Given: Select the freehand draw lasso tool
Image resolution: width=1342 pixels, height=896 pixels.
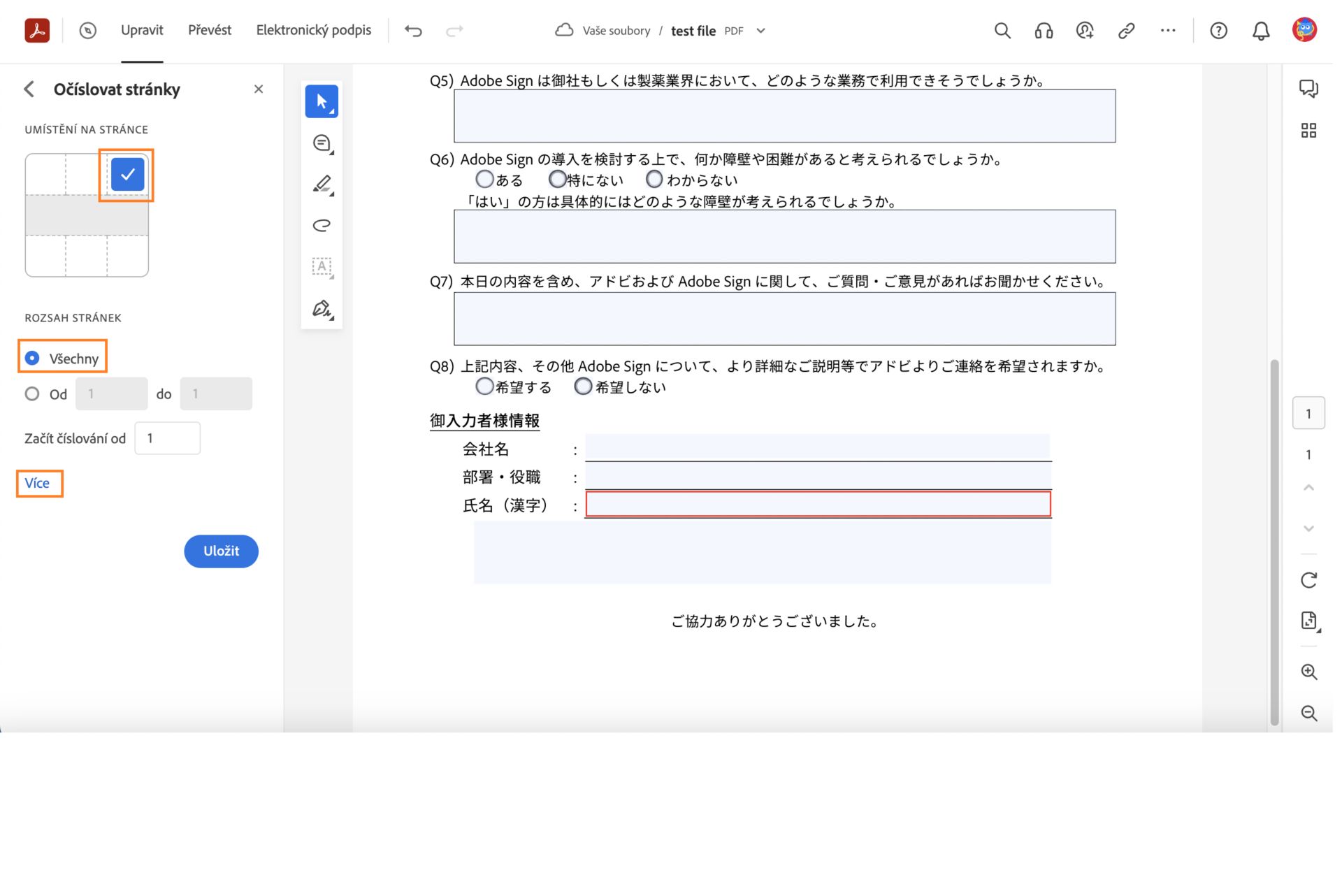Looking at the screenshot, I should coord(322,226).
